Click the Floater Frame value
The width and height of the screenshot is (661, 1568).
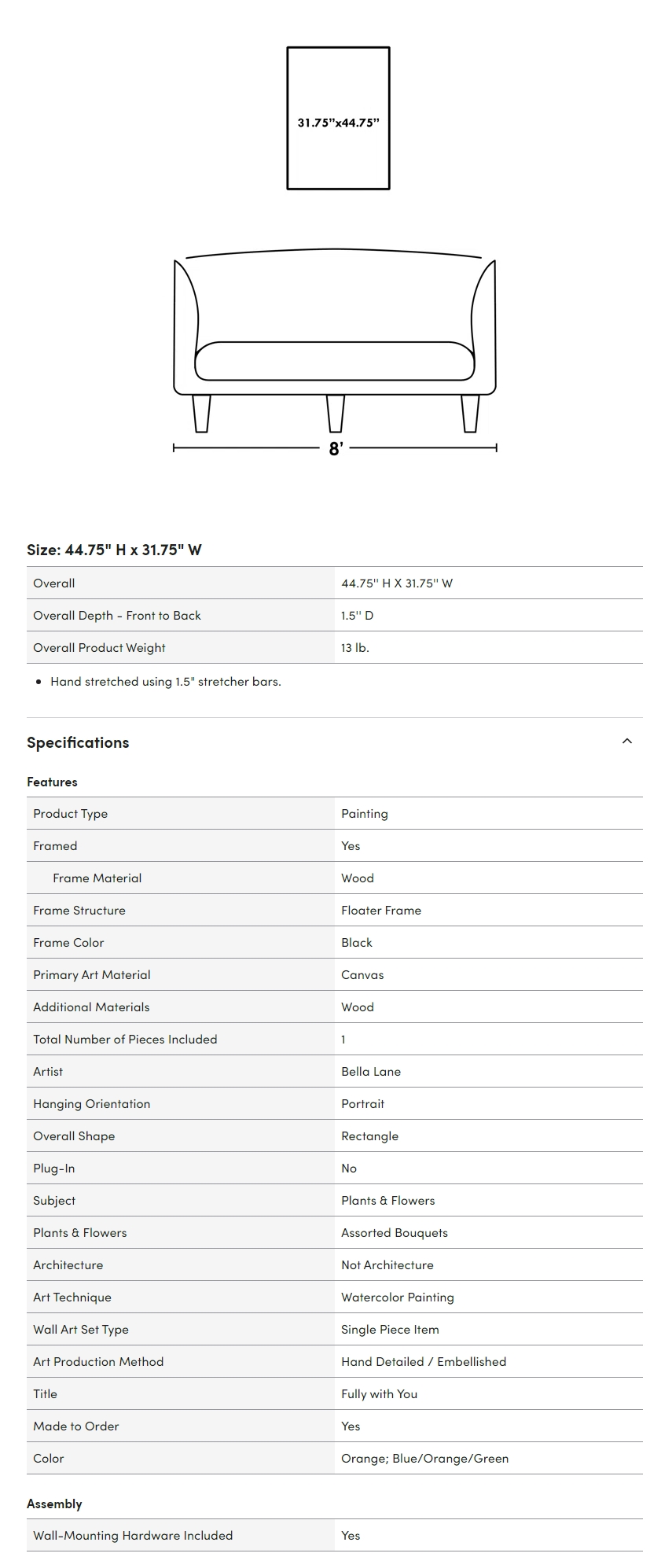pos(381,910)
